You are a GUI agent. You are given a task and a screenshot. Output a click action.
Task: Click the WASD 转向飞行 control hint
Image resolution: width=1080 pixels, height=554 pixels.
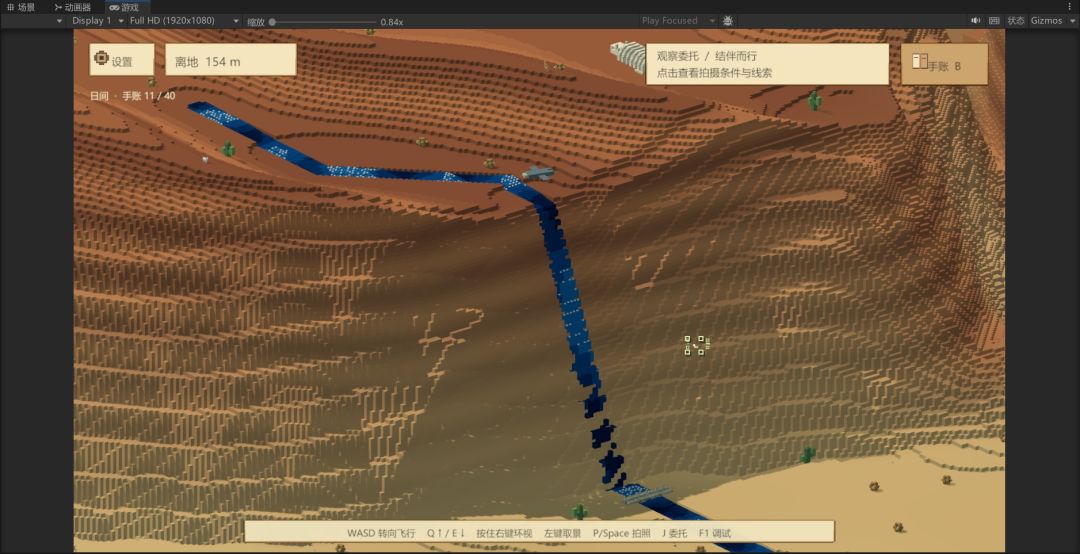pyautogui.click(x=381, y=533)
